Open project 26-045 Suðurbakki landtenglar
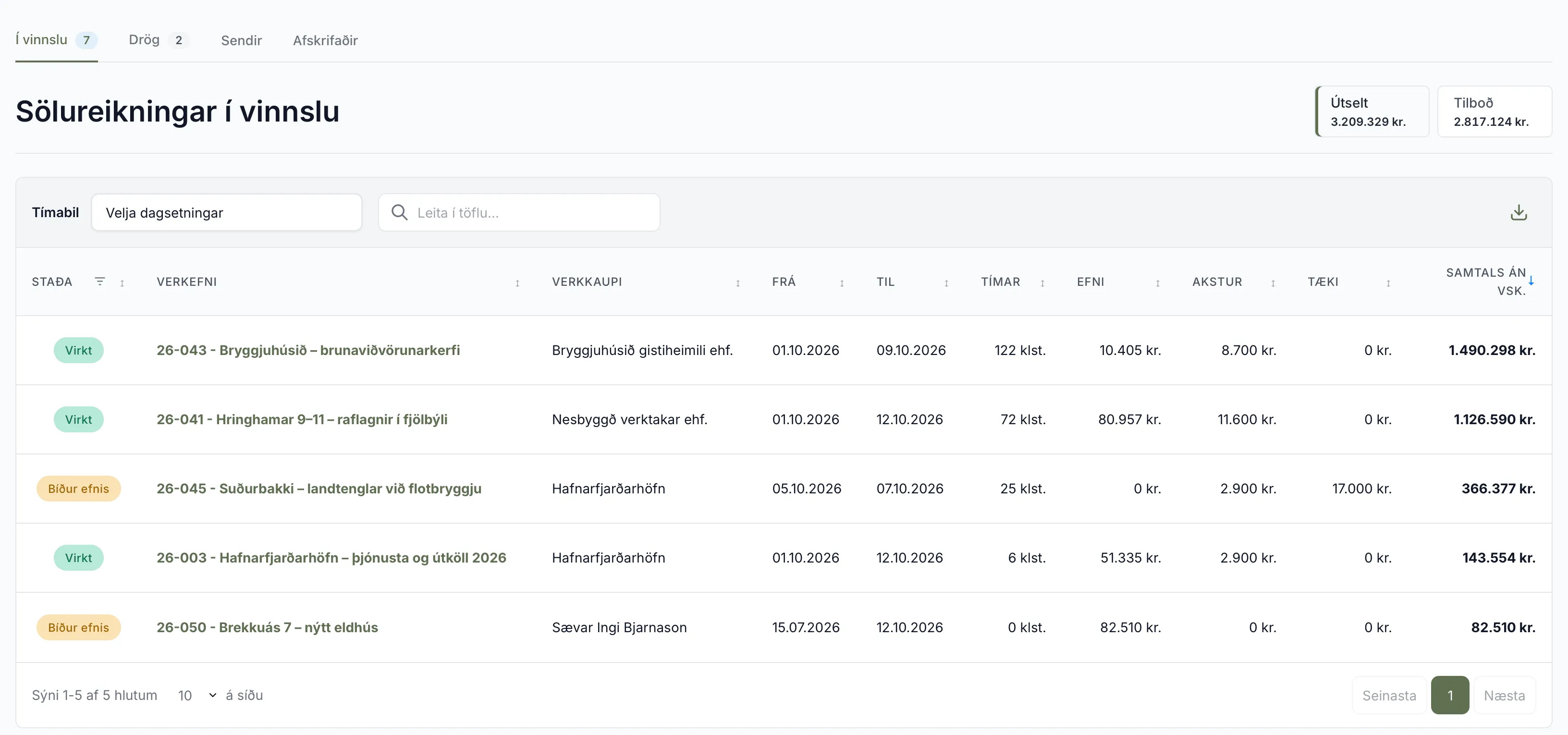1568x735 pixels. tap(319, 488)
